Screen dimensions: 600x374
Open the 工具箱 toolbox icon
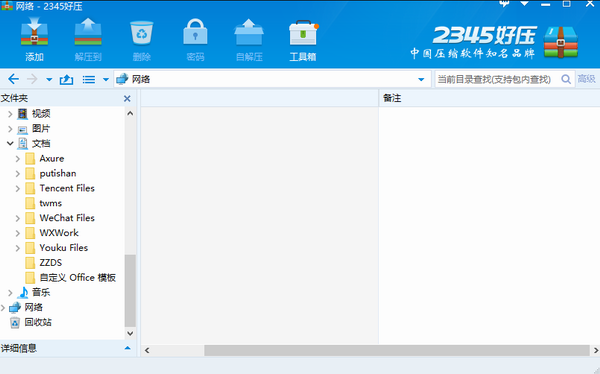303,33
